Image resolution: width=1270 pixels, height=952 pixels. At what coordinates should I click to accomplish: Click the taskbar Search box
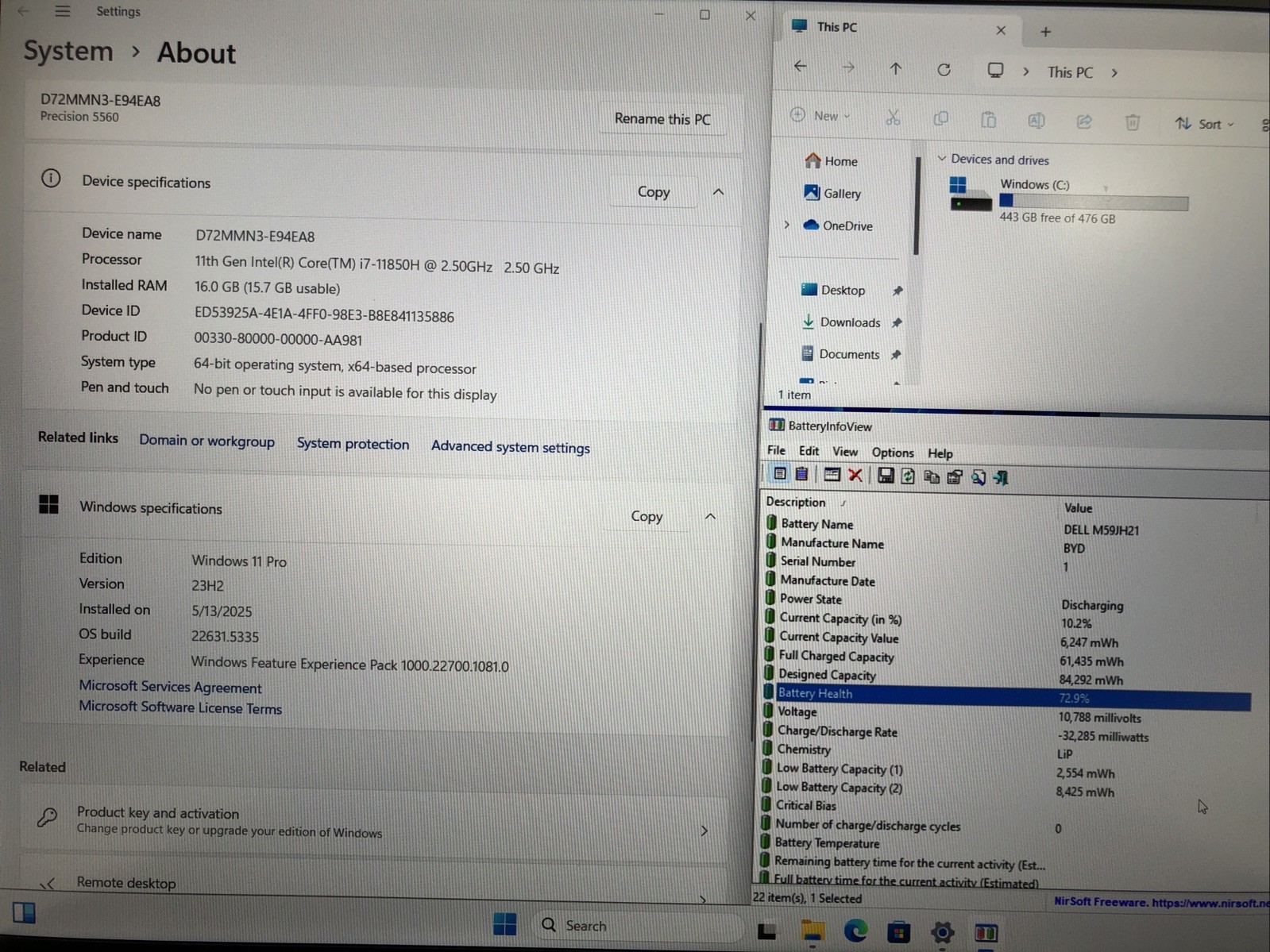pyautogui.click(x=638, y=926)
